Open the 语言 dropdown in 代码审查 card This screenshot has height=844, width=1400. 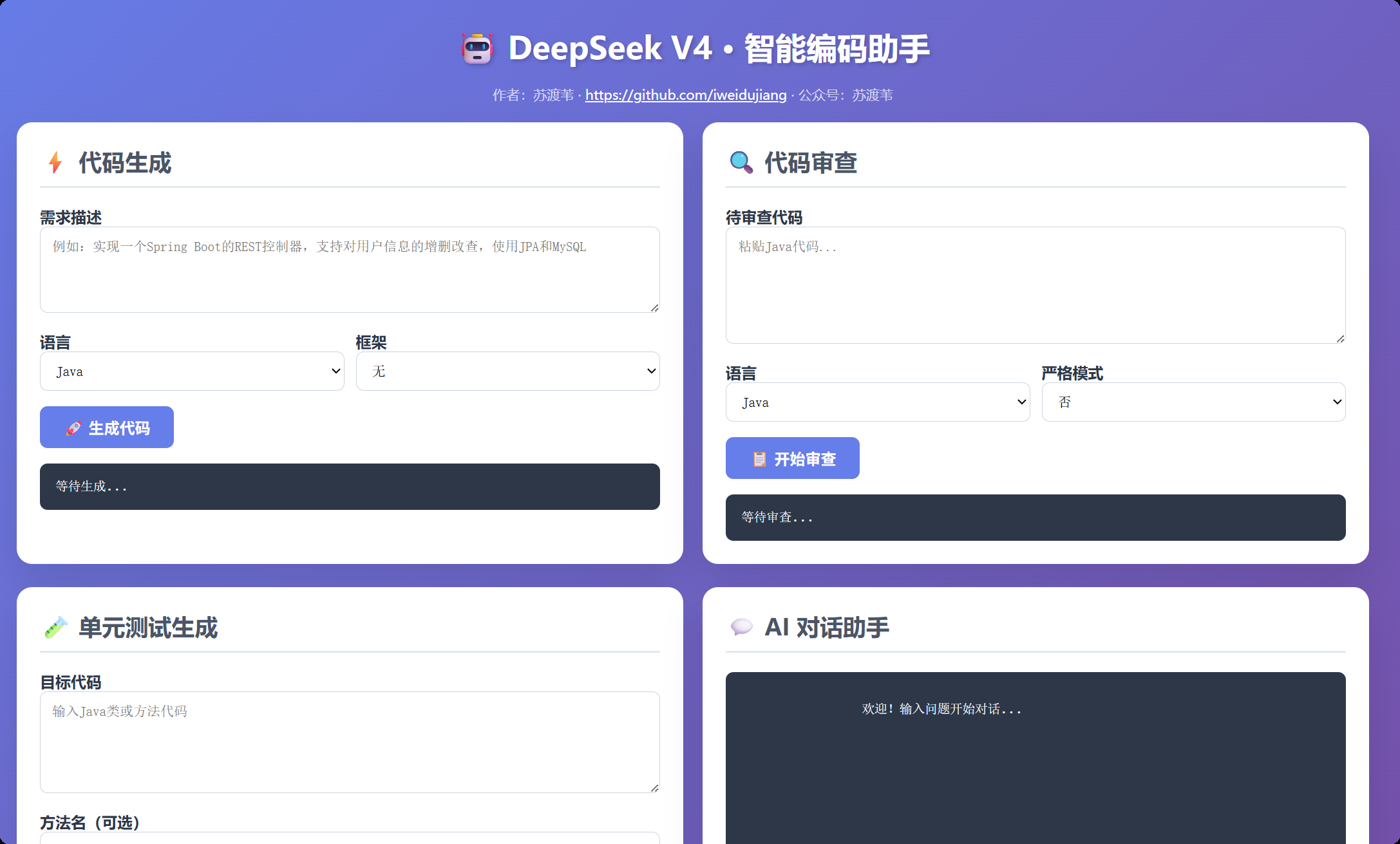tap(878, 402)
